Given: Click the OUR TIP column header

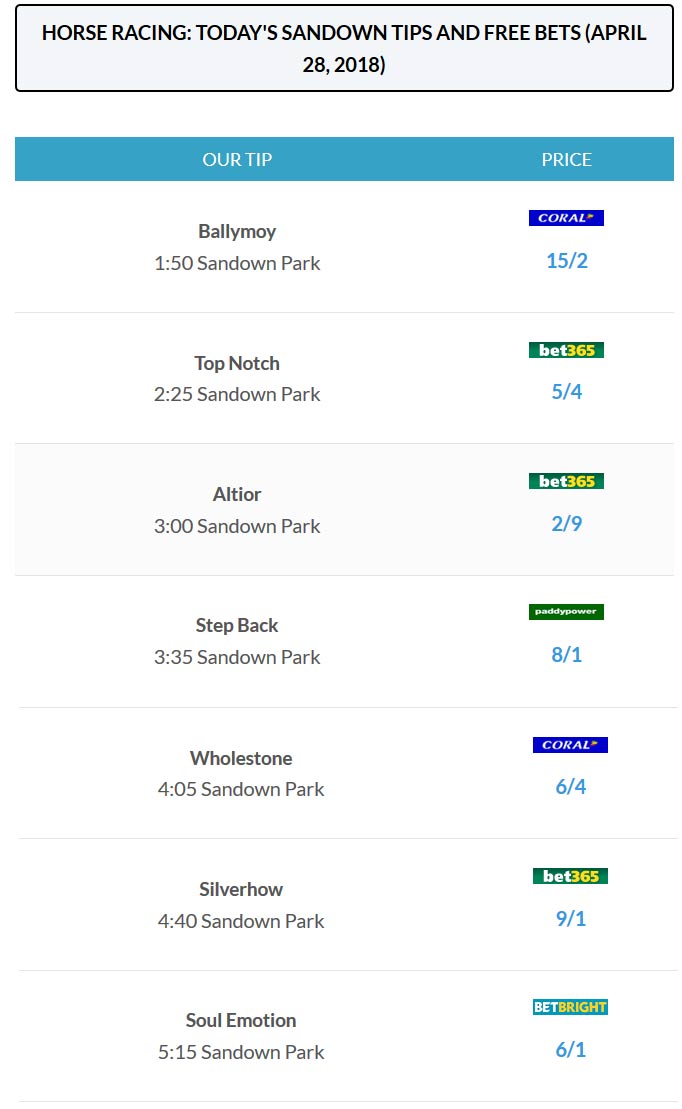Looking at the screenshot, I should point(237,160).
